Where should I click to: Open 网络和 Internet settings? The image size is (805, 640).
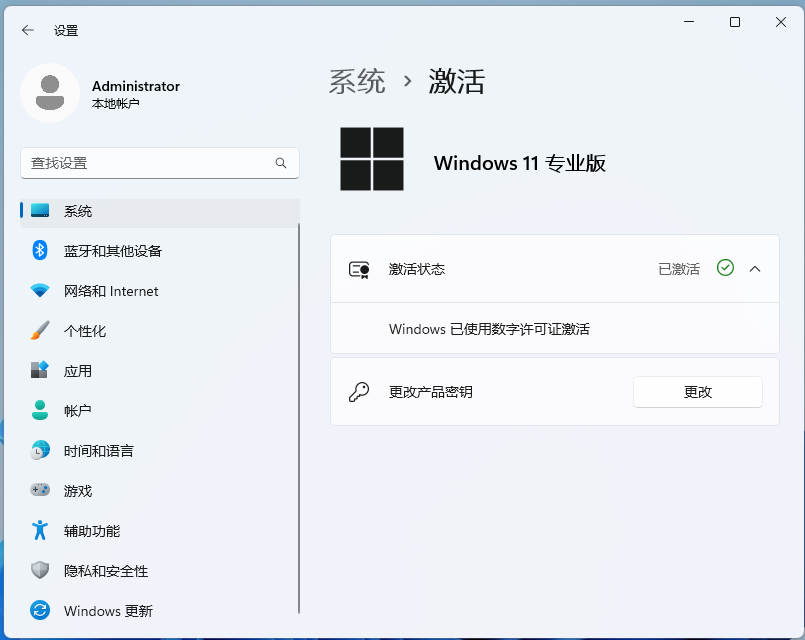(160, 291)
